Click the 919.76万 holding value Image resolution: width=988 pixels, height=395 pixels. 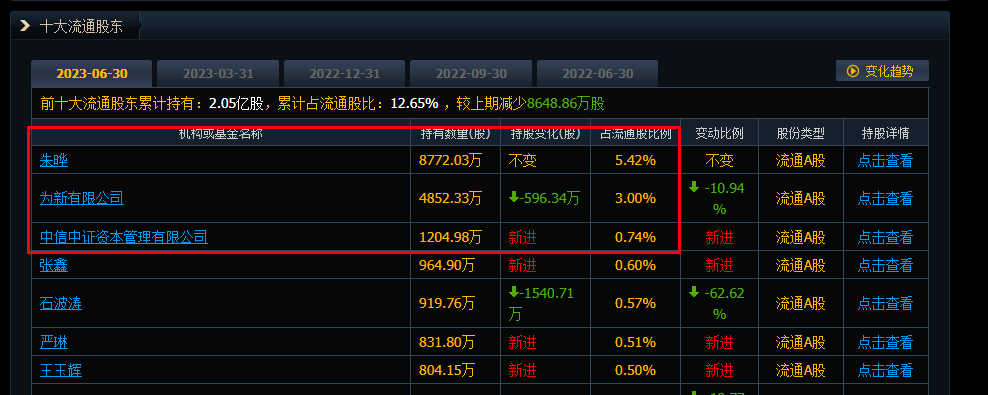coord(447,304)
